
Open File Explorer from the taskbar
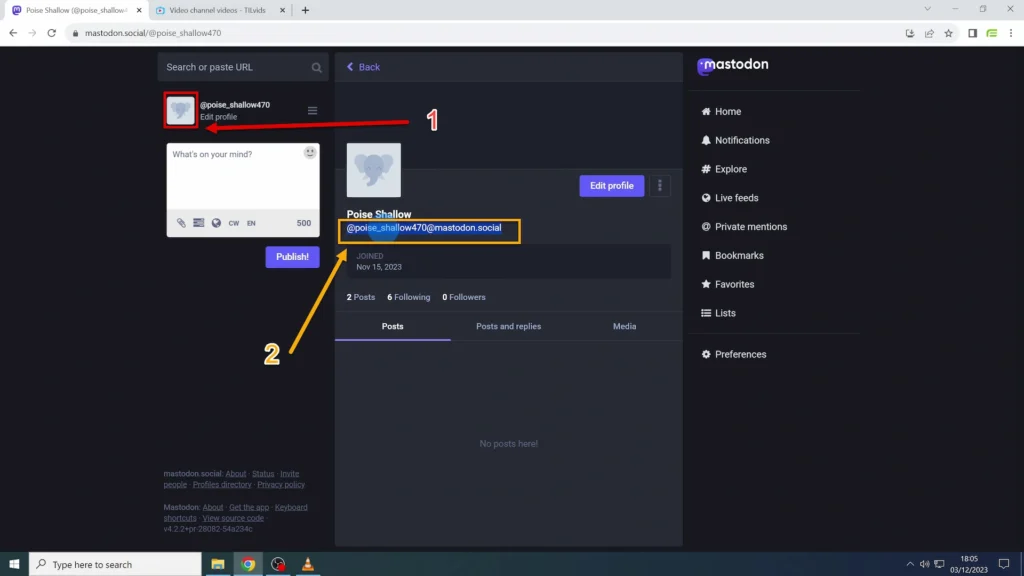217,564
